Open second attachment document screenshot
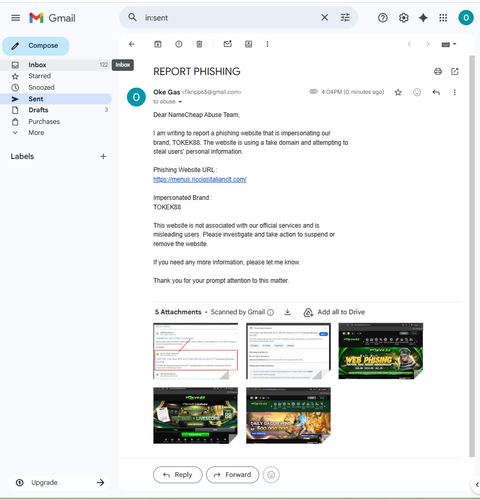This screenshot has width=480, height=500. [x=288, y=351]
